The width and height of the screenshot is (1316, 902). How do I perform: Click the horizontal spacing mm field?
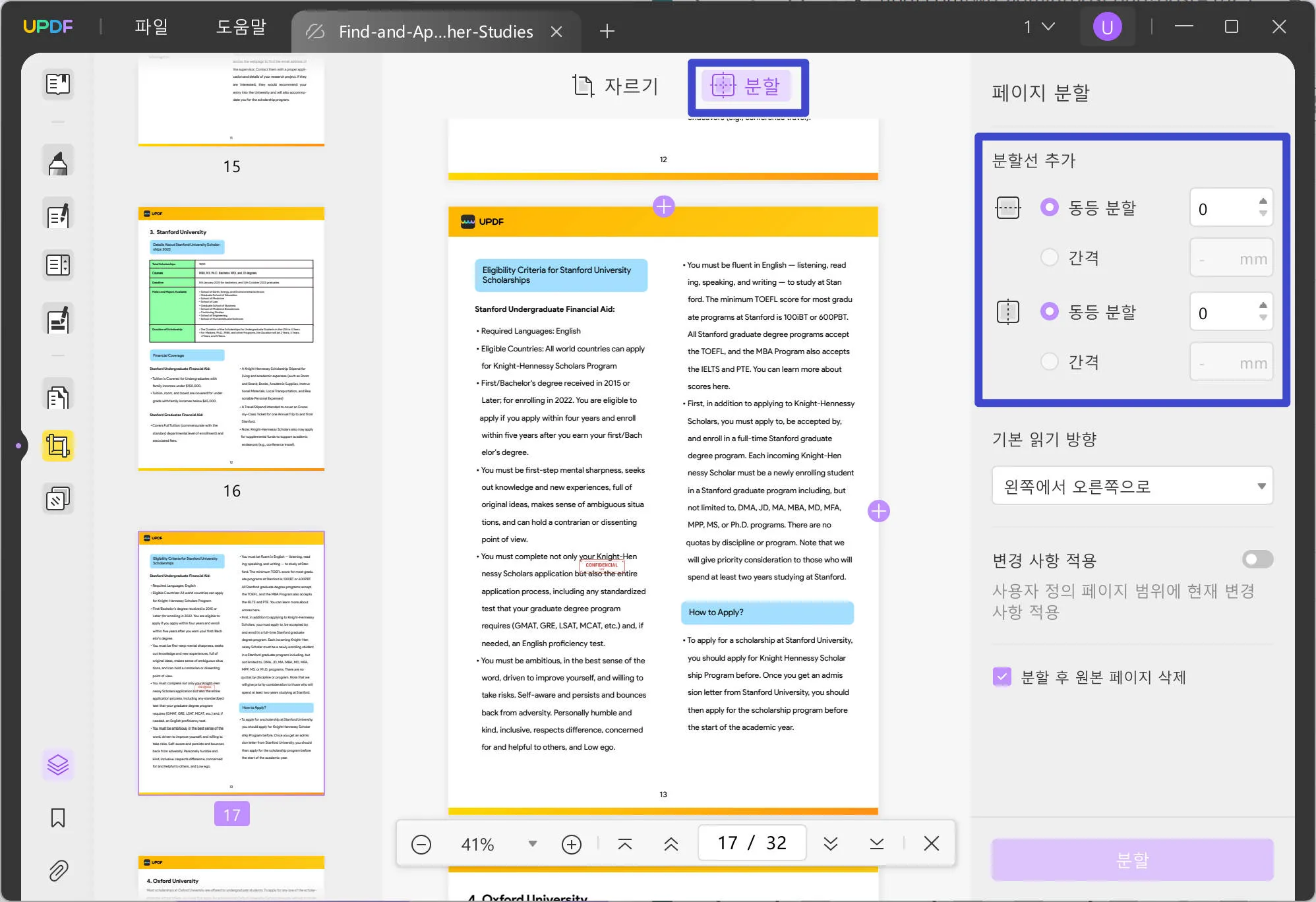pos(1231,258)
